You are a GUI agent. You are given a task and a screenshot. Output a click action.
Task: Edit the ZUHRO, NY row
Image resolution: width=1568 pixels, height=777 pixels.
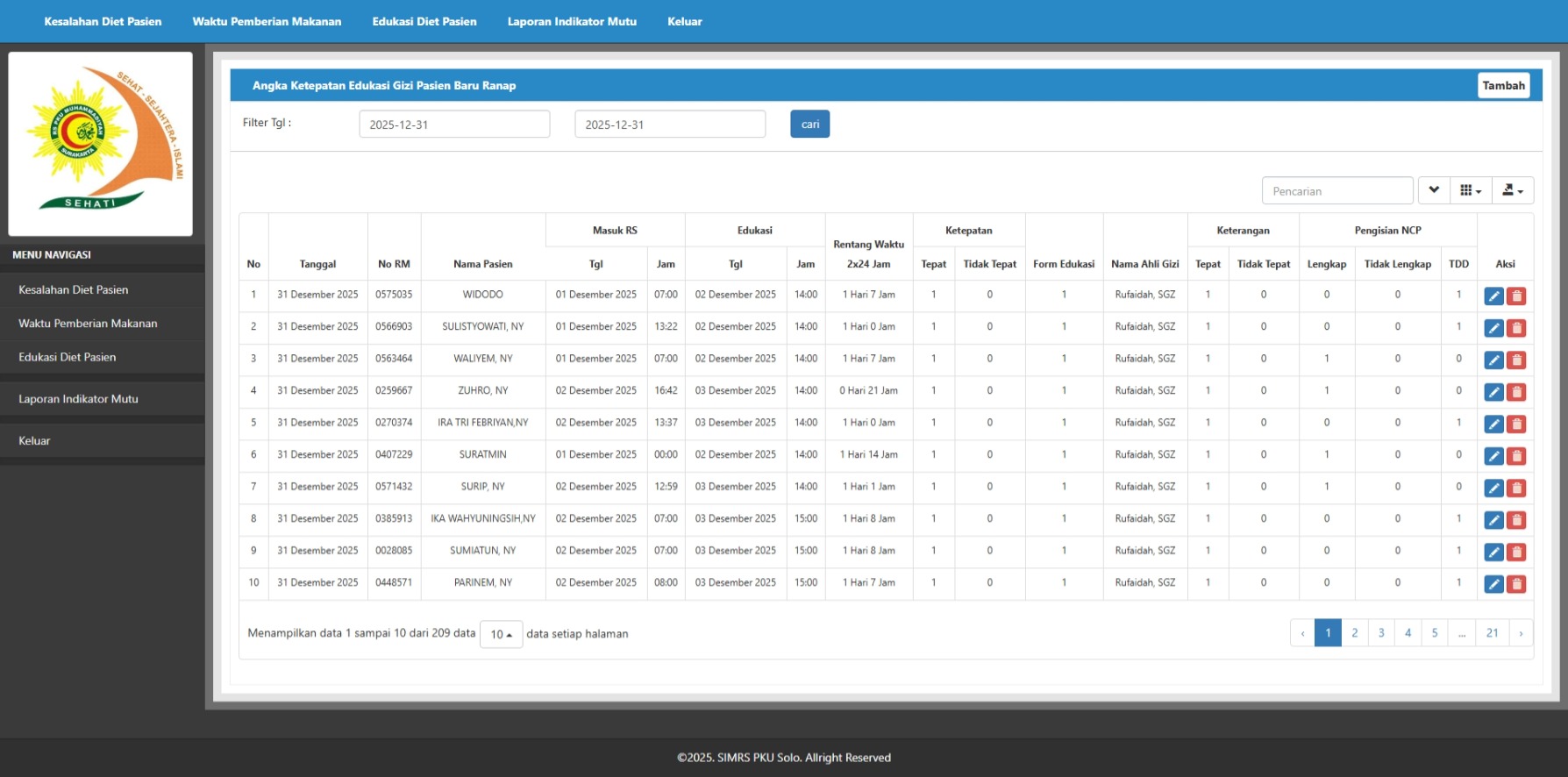coord(1493,392)
